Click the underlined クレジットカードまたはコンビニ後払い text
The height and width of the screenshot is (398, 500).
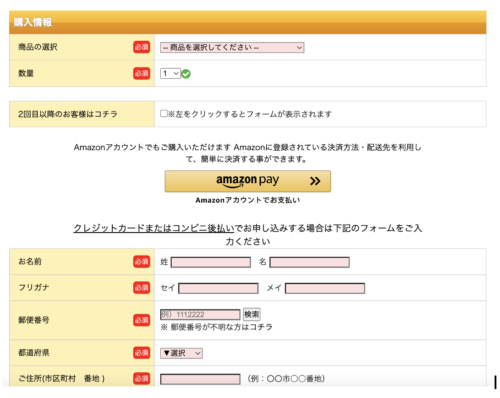click(154, 228)
